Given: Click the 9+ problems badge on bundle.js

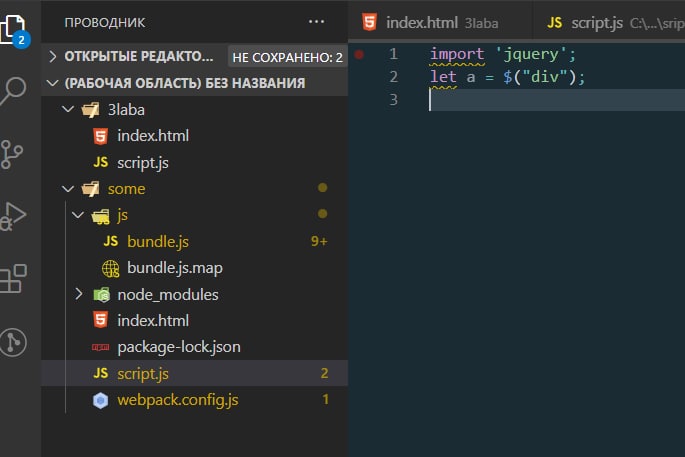Looking at the screenshot, I should coord(319,241).
